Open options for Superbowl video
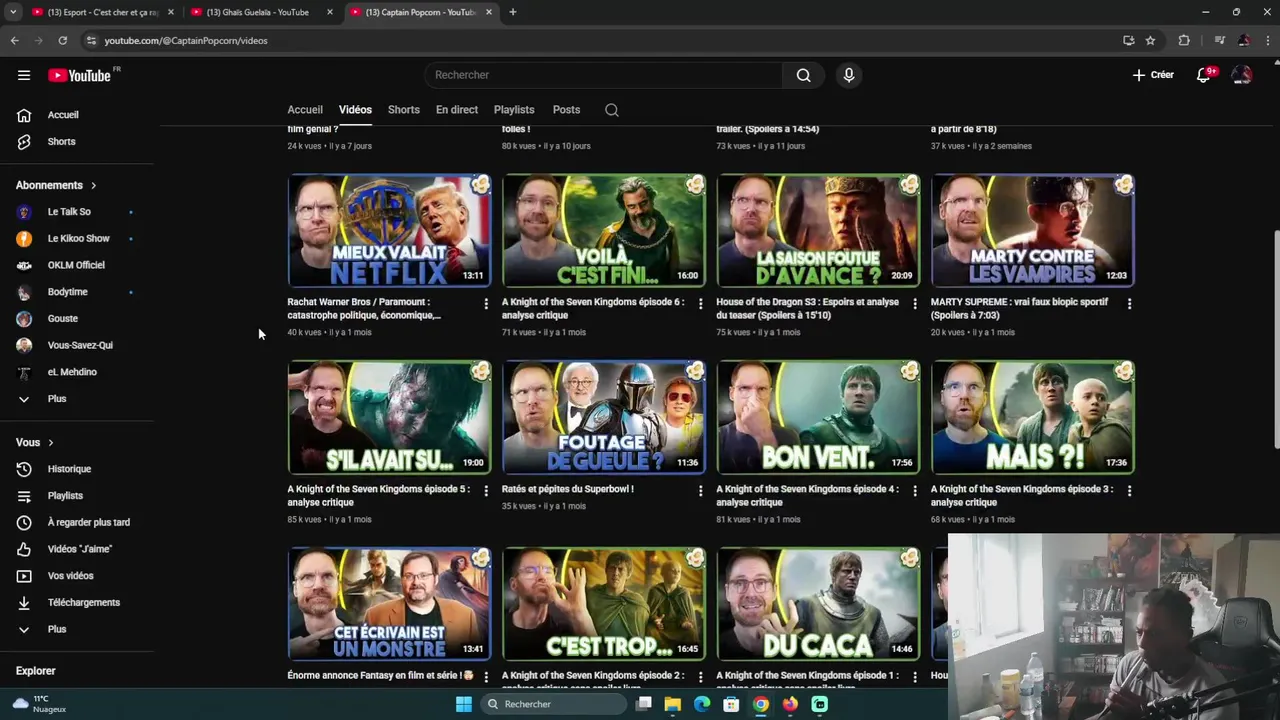 pos(700,491)
